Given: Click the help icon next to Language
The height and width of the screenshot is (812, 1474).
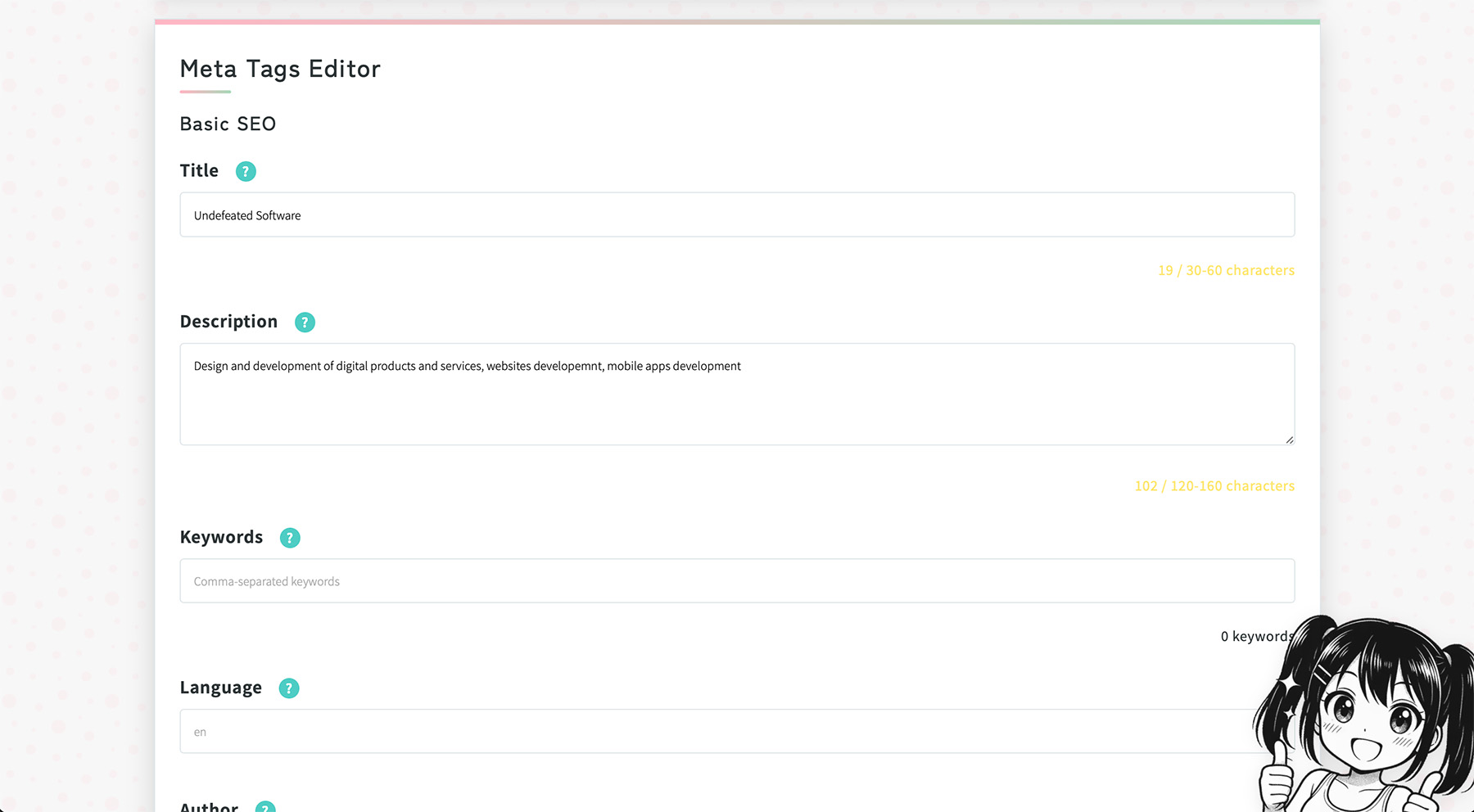Looking at the screenshot, I should pyautogui.click(x=288, y=688).
